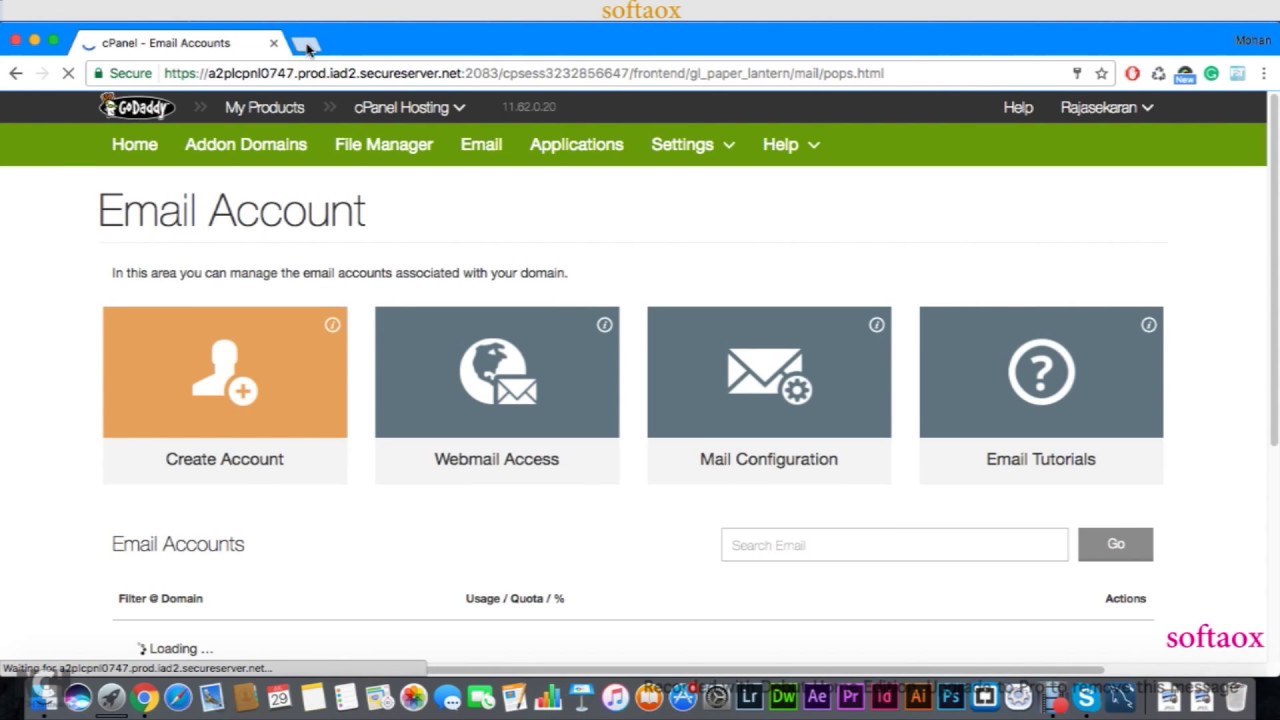Show info for Create Account tile
The height and width of the screenshot is (720, 1280).
click(x=332, y=325)
